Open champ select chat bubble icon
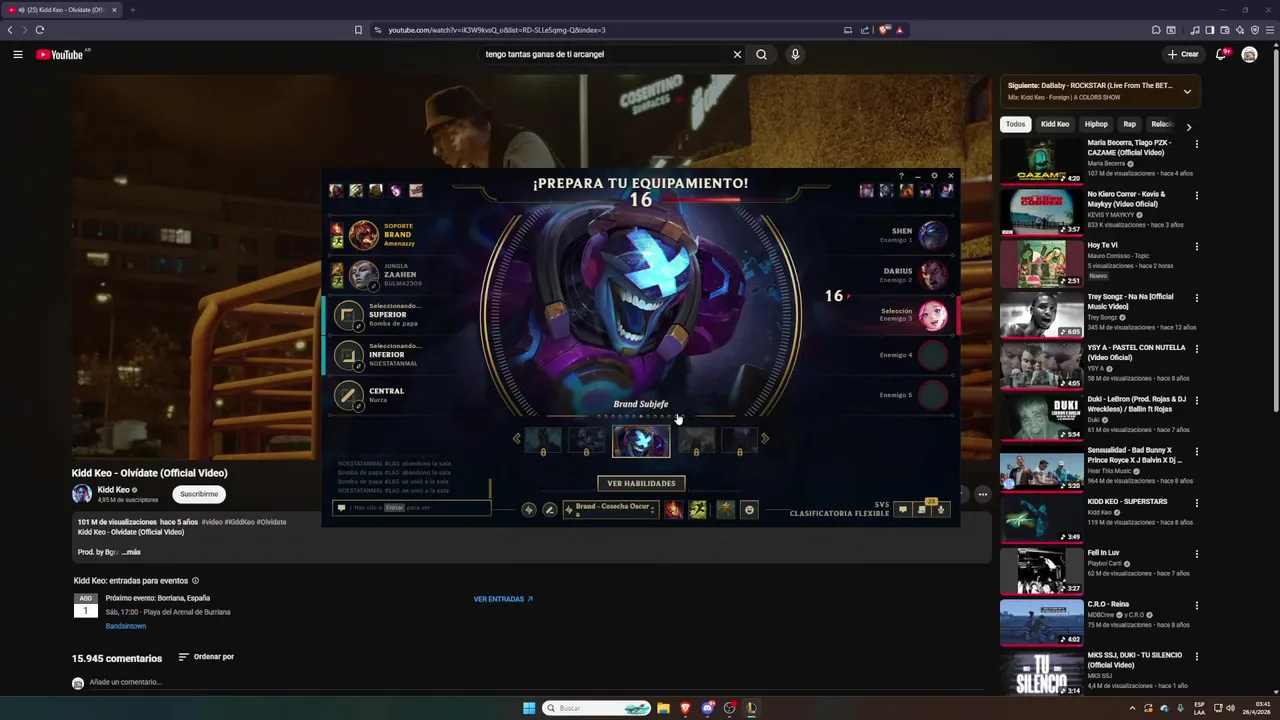This screenshot has width=1280, height=720. (x=903, y=510)
